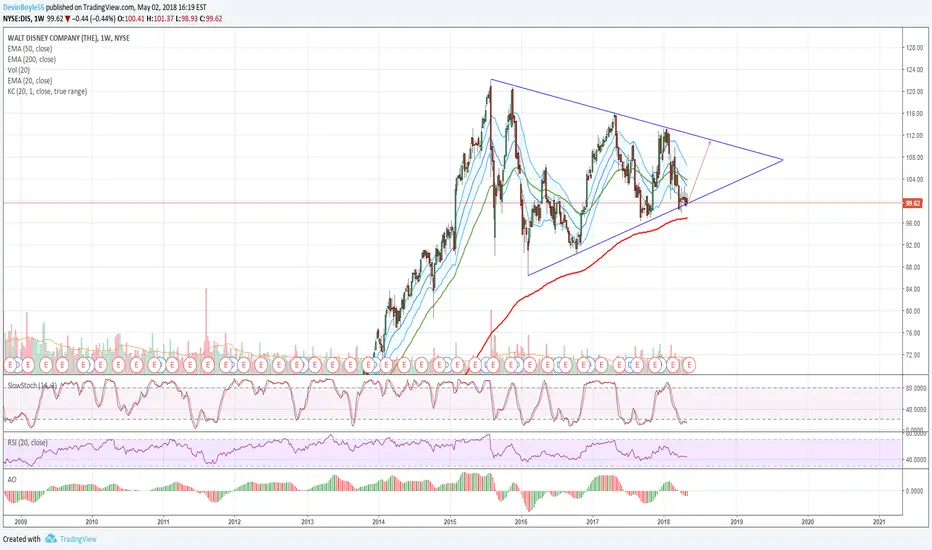Click the 108.00 price axis label
Viewport: 932px width, 550px height.
[914, 158]
